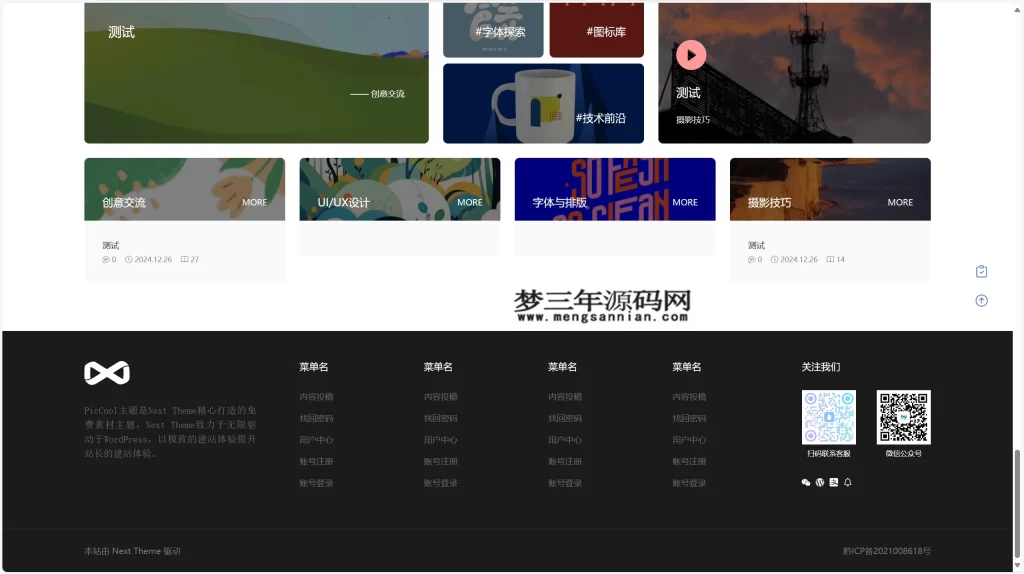The image size is (1024, 574).
Task: Click the views icon showing 14
Action: (830, 260)
